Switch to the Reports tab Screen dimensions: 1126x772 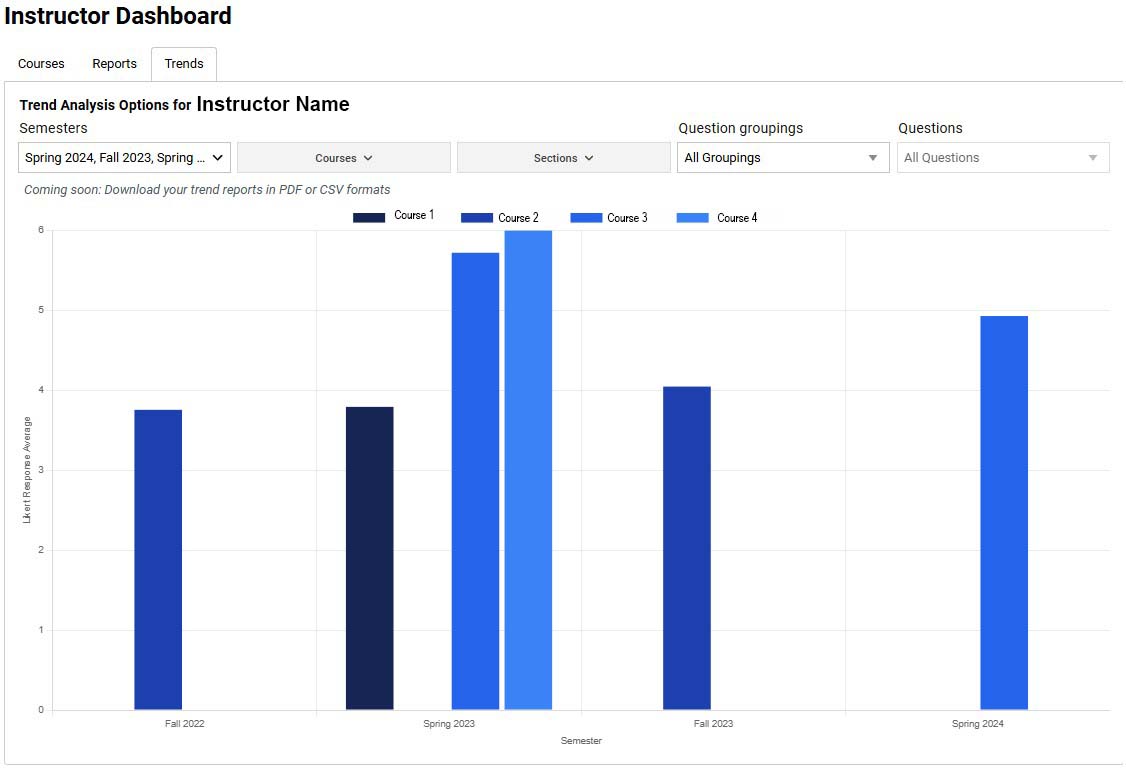point(114,64)
